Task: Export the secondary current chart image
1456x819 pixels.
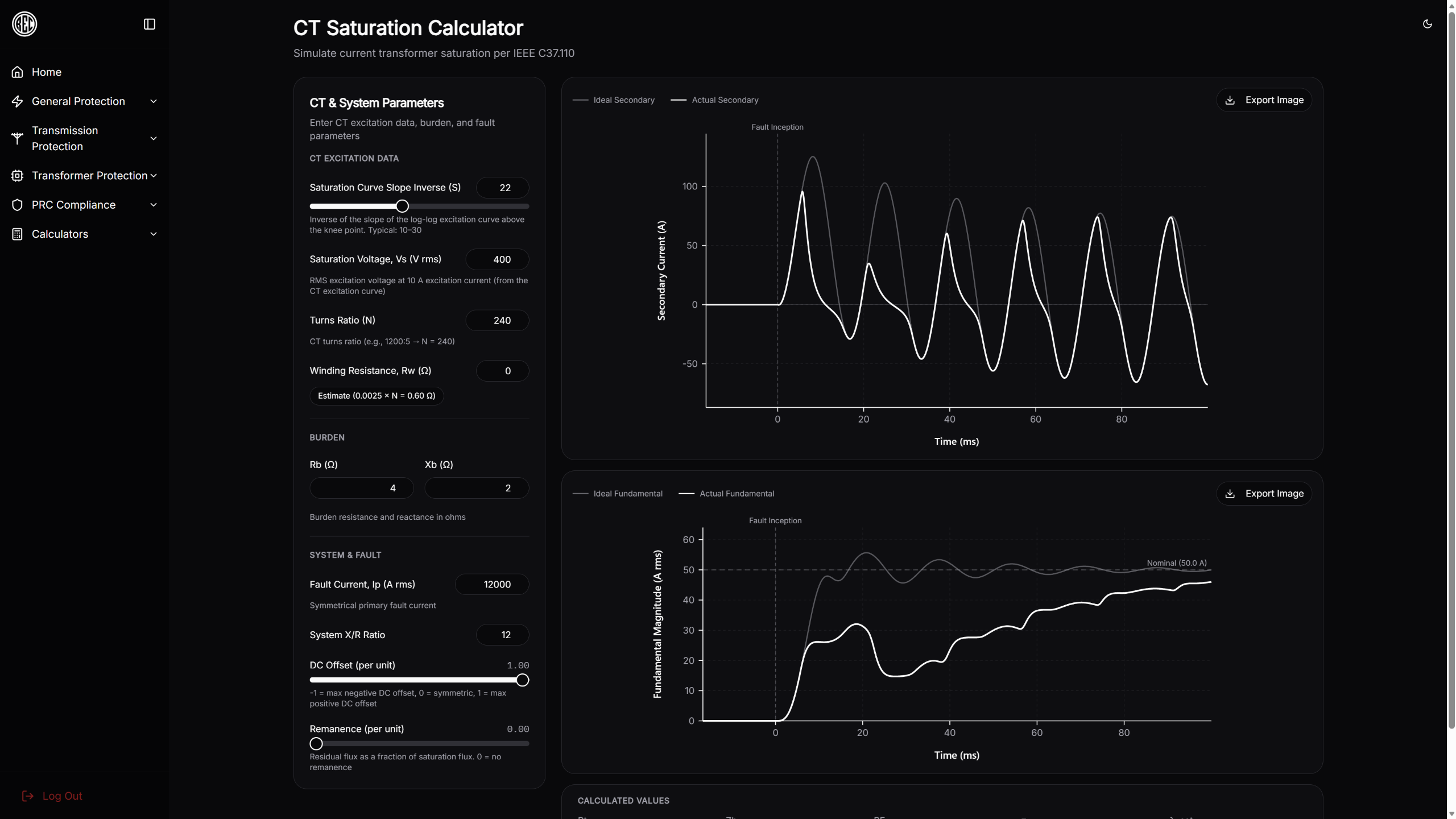Action: pos(1264,100)
